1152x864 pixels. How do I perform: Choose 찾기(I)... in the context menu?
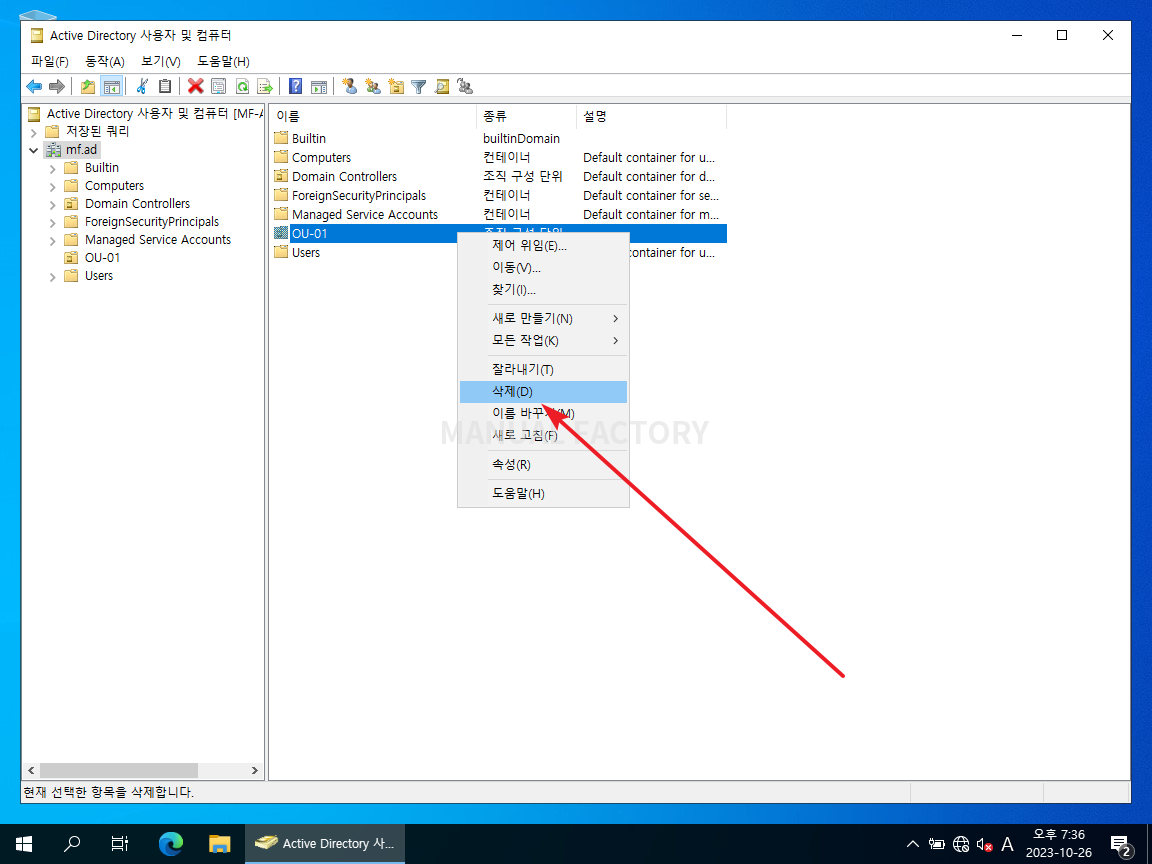point(543,289)
